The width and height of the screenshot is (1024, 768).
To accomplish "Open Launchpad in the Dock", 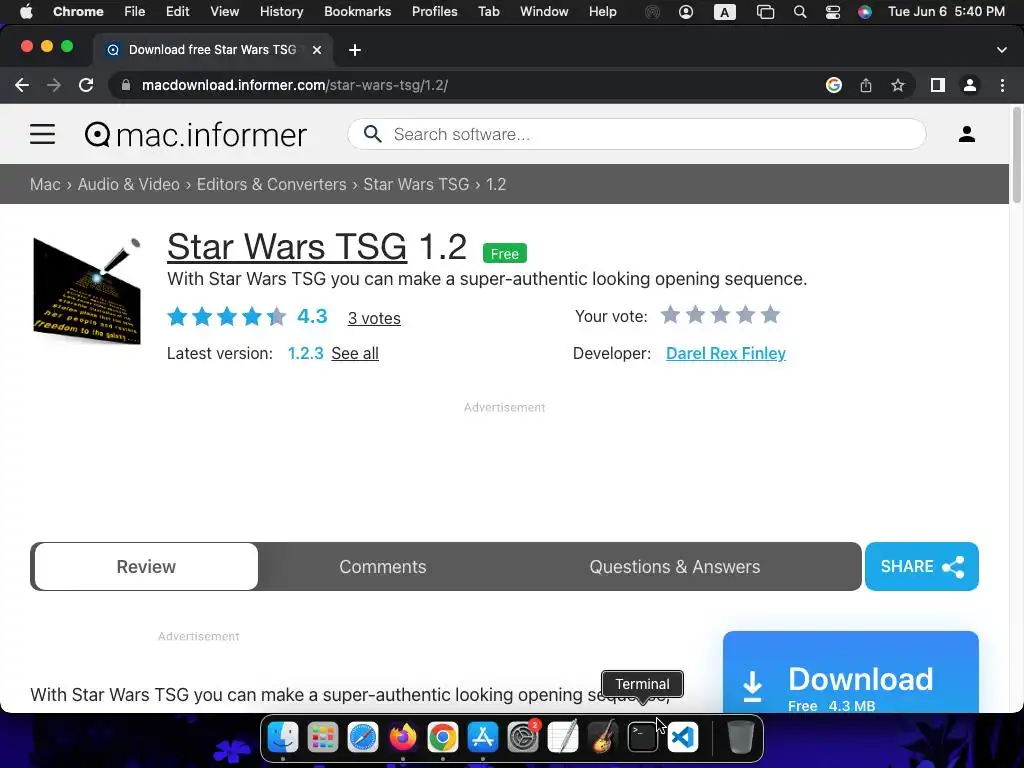I will click(323, 737).
